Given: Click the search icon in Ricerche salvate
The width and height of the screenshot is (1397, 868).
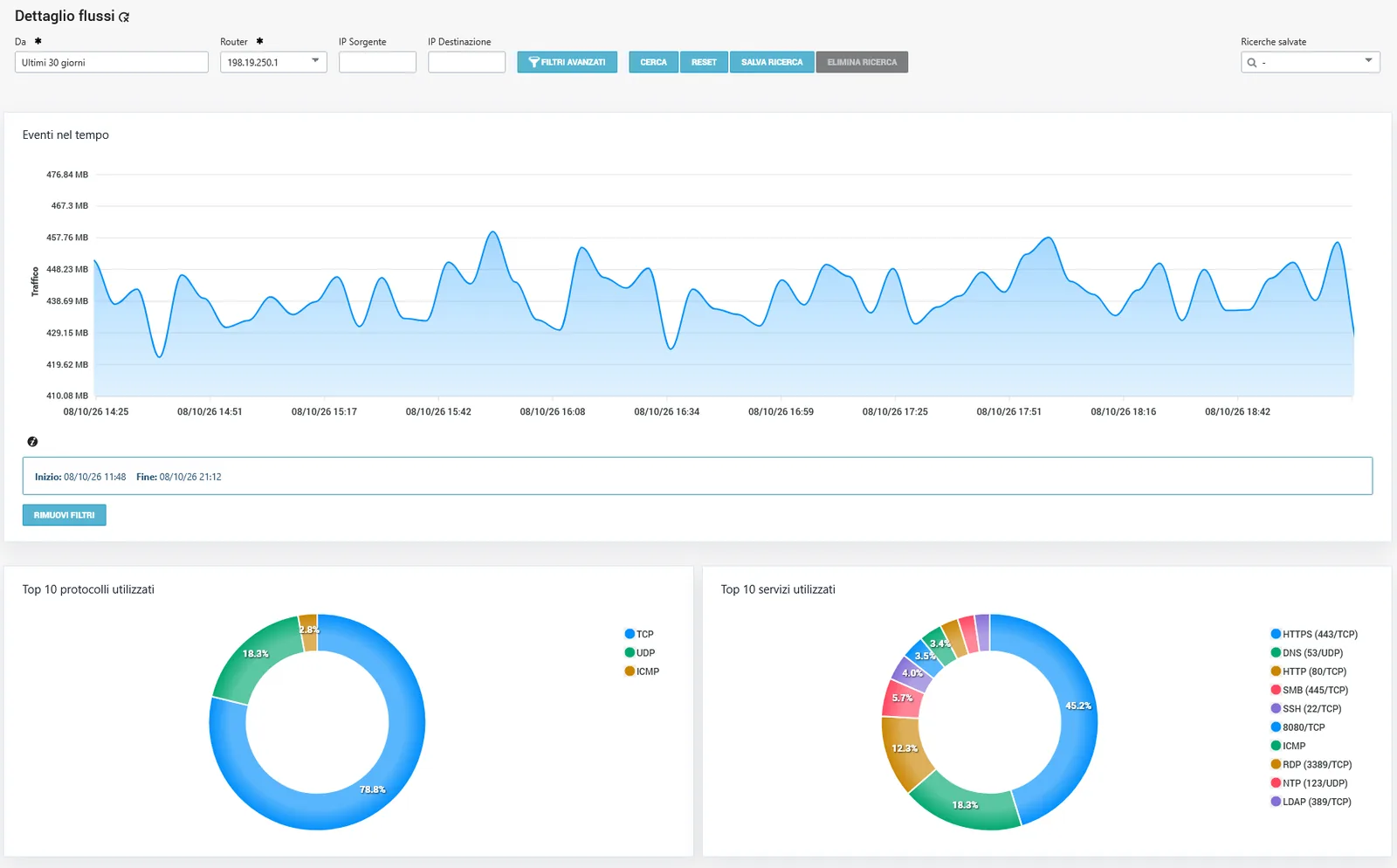Looking at the screenshot, I should [x=1252, y=63].
